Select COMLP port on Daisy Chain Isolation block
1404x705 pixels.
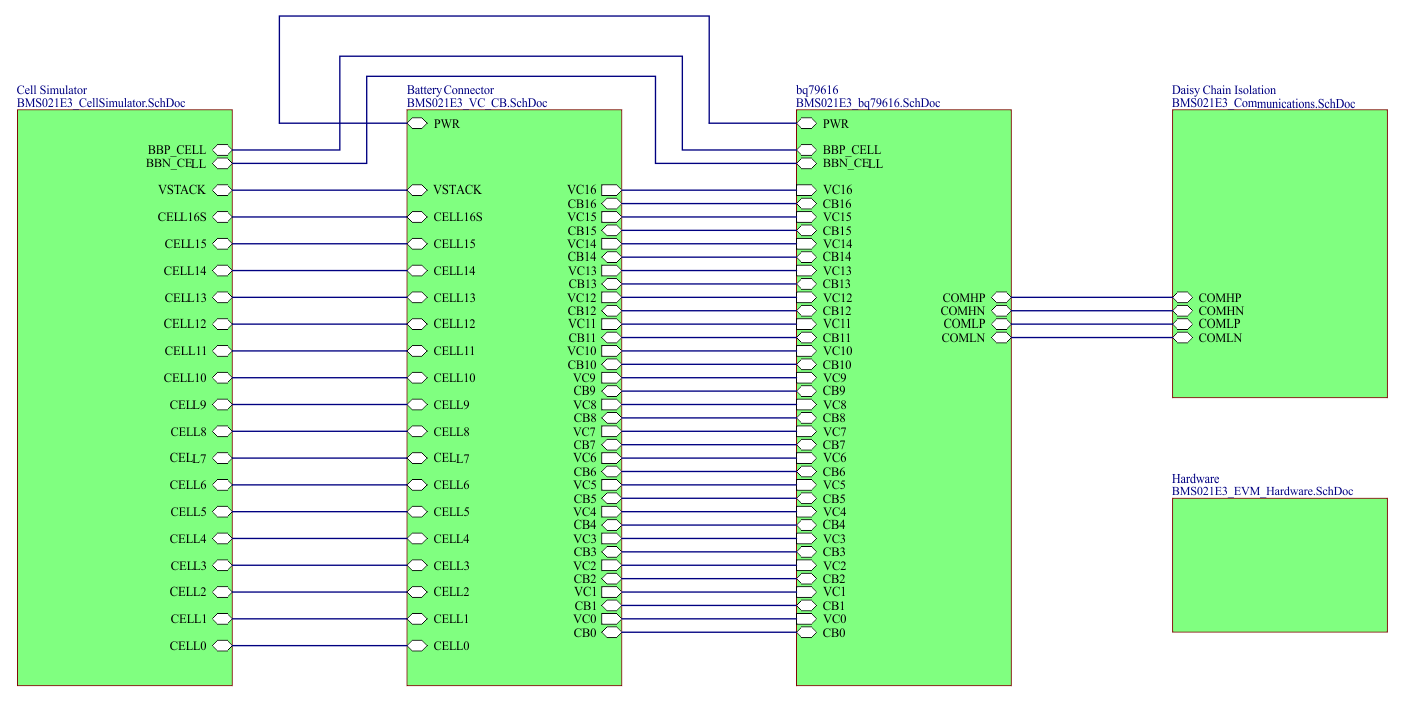pyautogui.click(x=1183, y=324)
